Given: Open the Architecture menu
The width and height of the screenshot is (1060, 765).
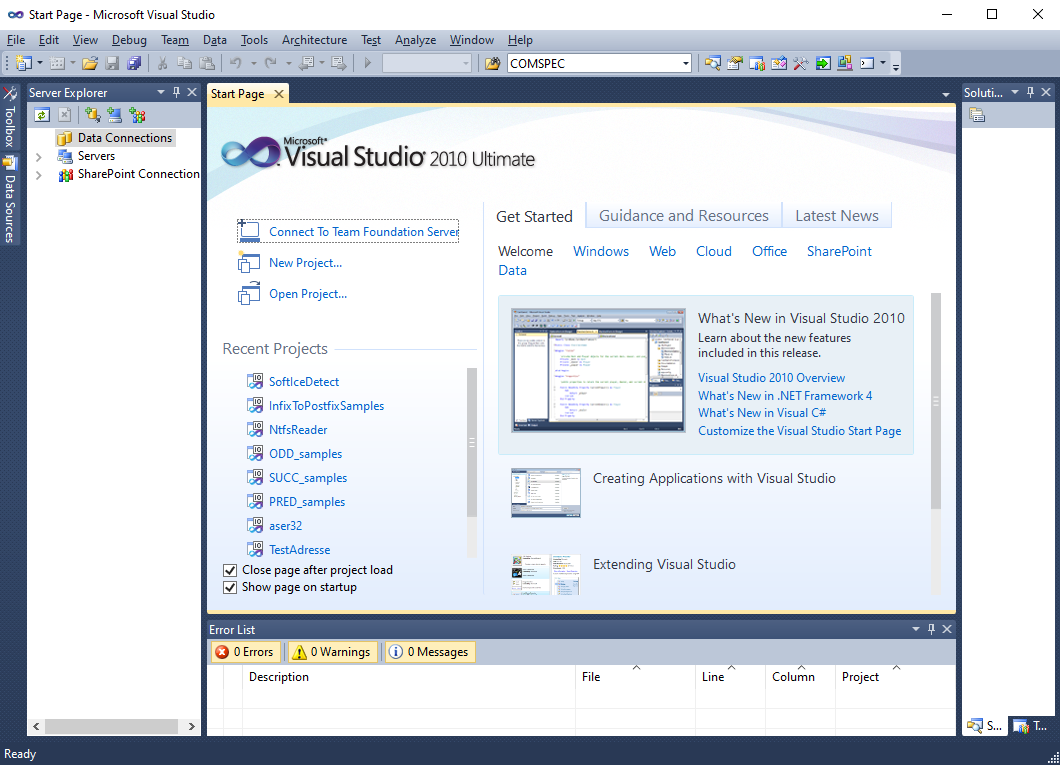Looking at the screenshot, I should [x=314, y=40].
